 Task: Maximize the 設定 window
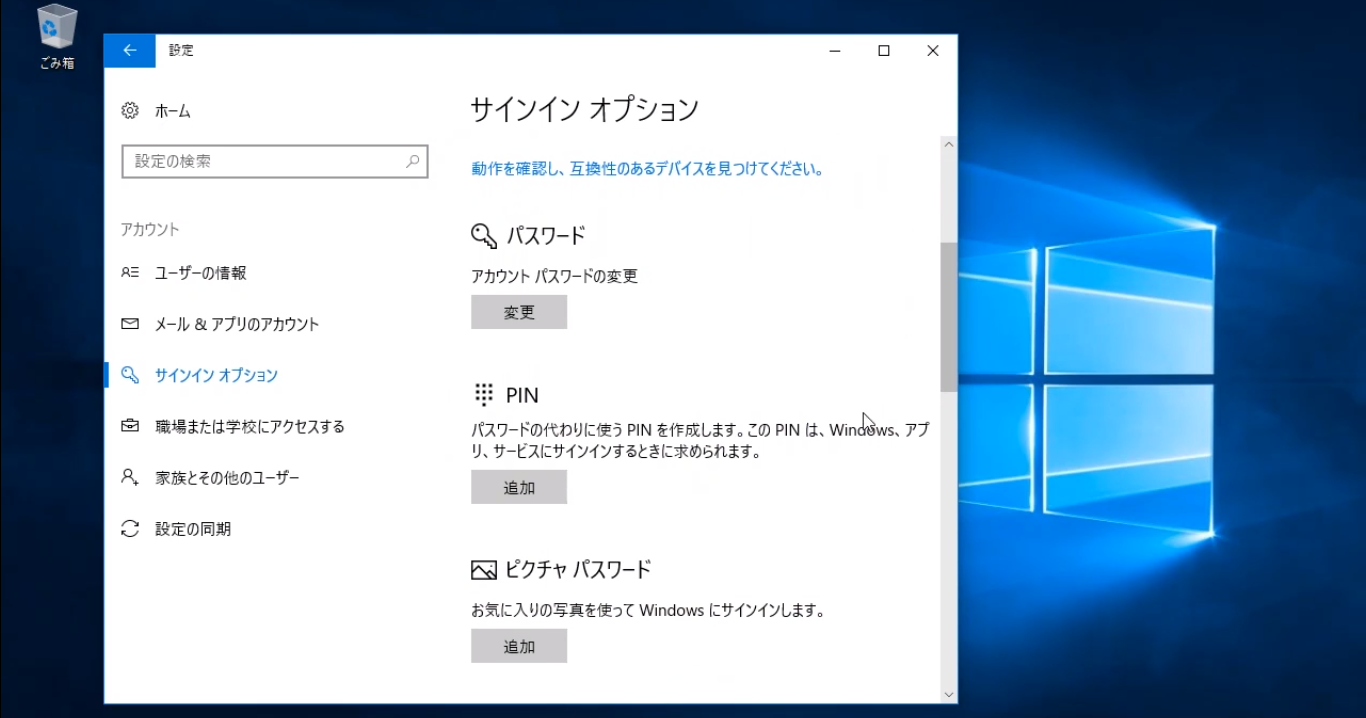pos(884,51)
